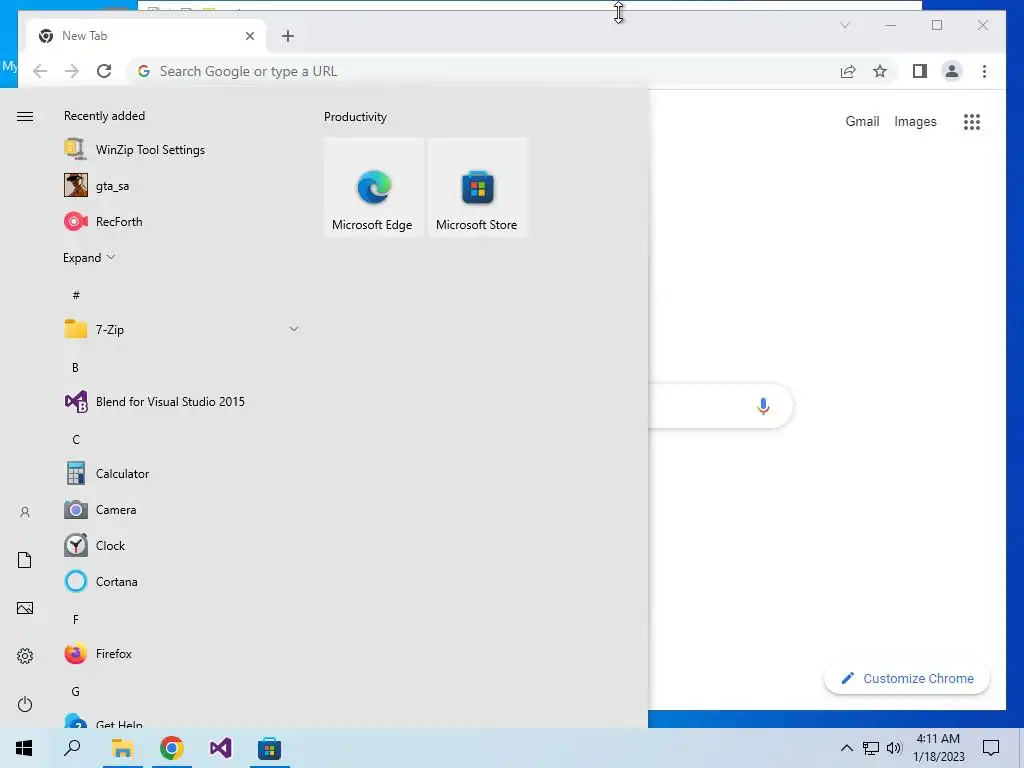This screenshot has width=1024, height=768.
Task: Open RecForth app in Start menu
Action: (x=181, y=221)
